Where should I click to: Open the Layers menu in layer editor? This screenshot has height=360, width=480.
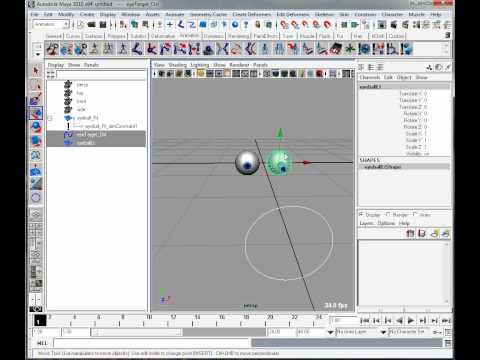366,223
